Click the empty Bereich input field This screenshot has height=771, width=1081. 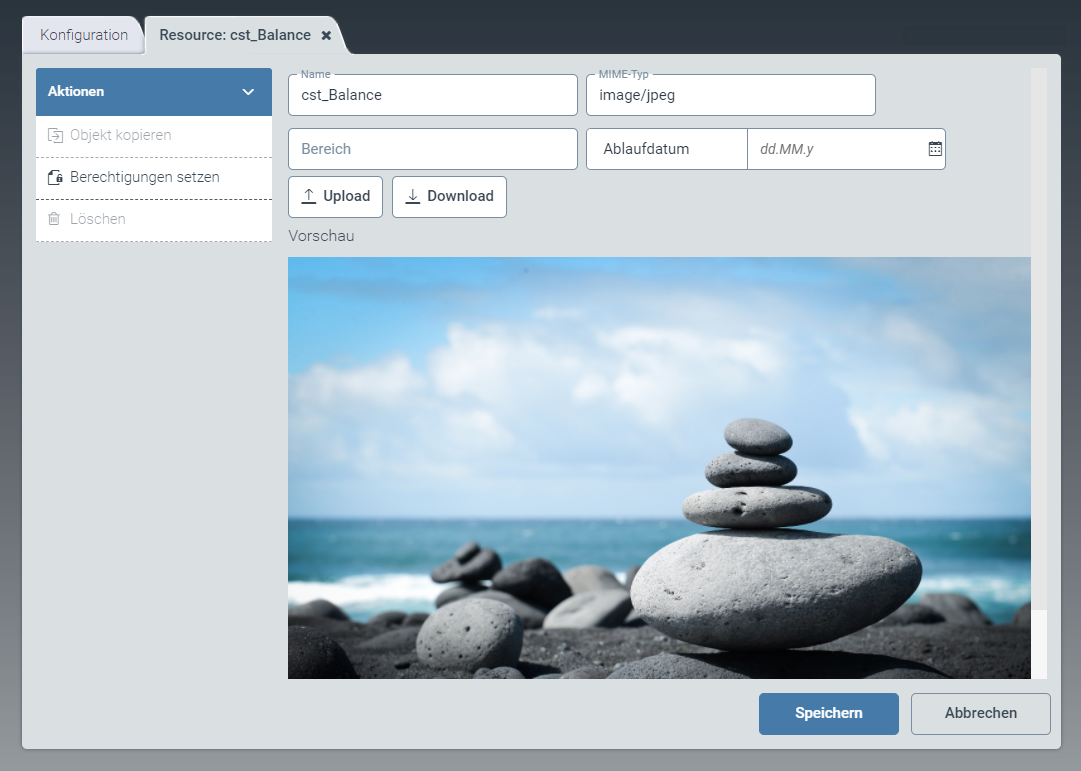(432, 149)
